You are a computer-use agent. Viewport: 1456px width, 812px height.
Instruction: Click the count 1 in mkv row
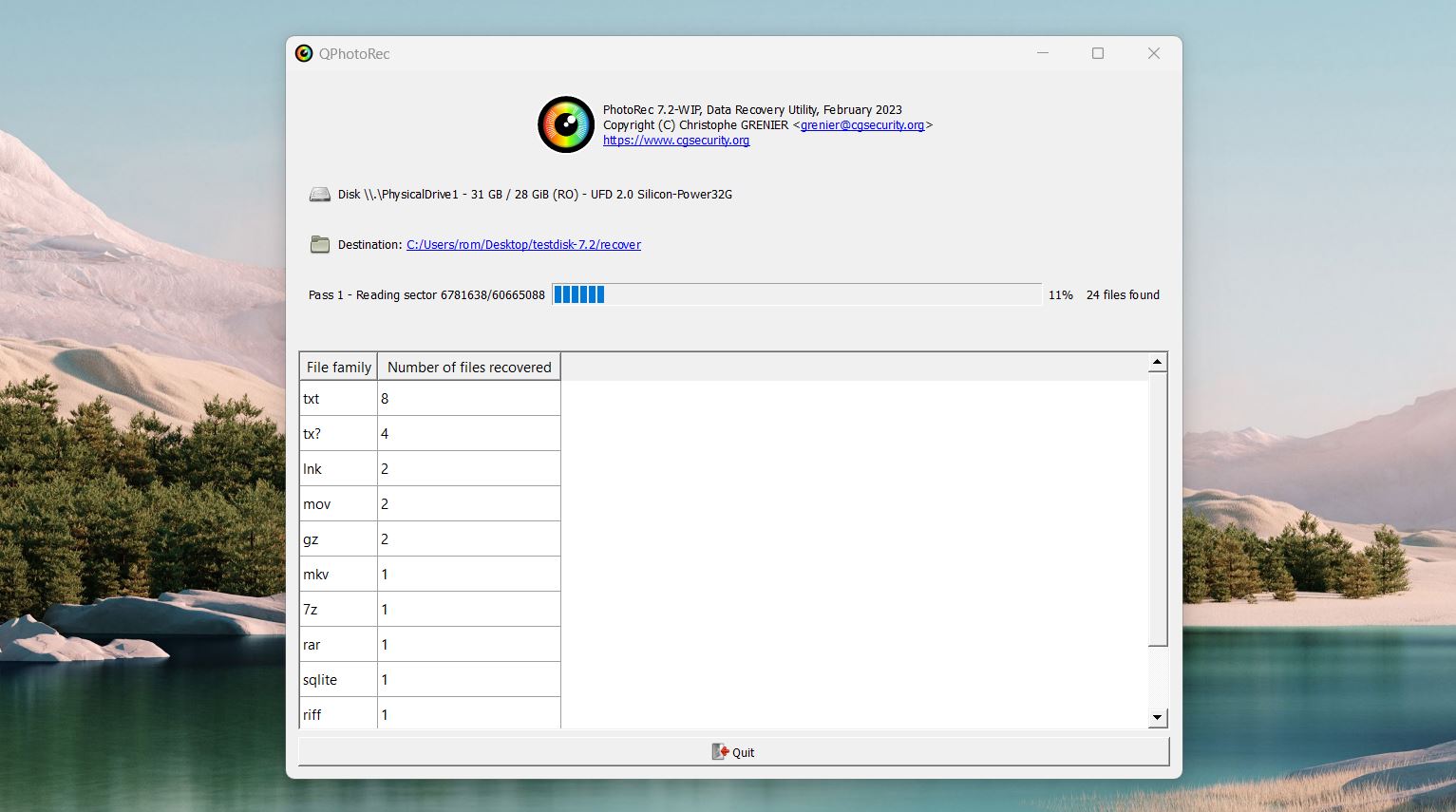click(x=469, y=575)
